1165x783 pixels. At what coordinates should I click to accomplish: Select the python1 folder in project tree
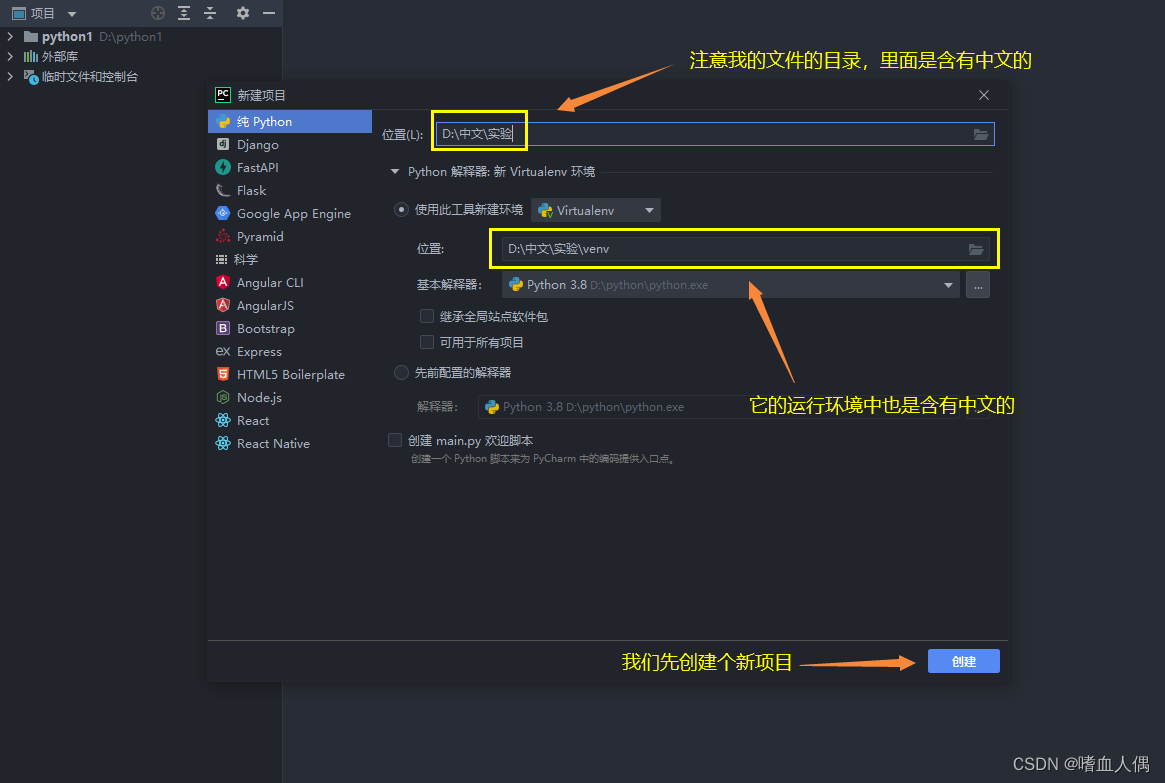pyautogui.click(x=67, y=36)
